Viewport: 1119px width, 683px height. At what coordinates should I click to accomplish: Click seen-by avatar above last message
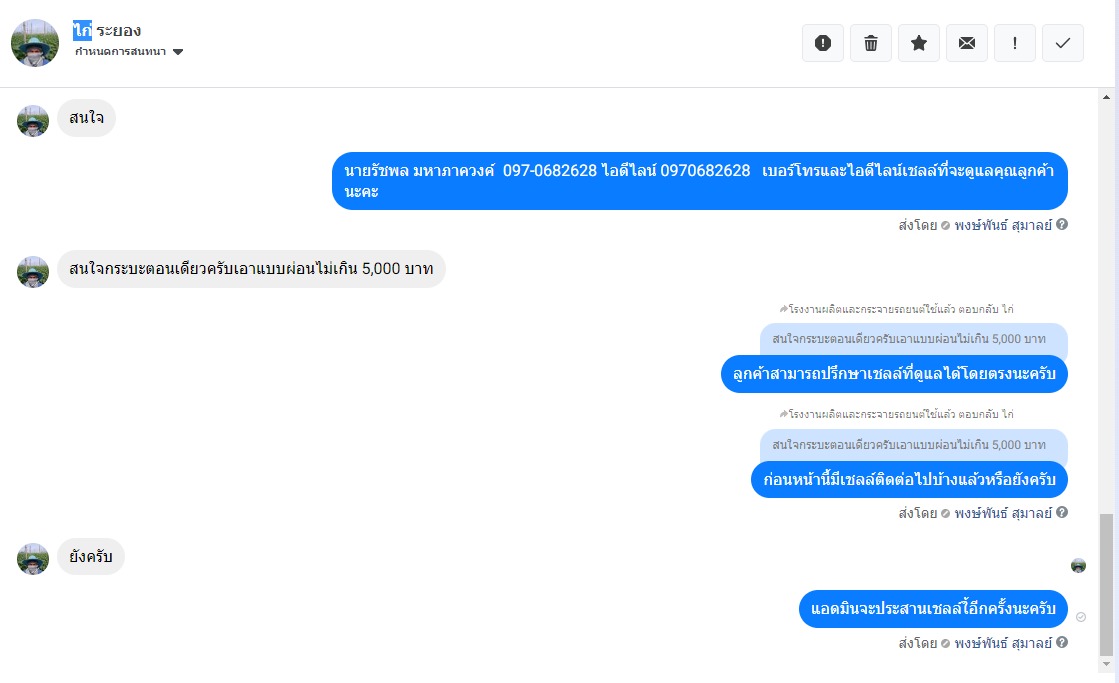tap(1078, 566)
